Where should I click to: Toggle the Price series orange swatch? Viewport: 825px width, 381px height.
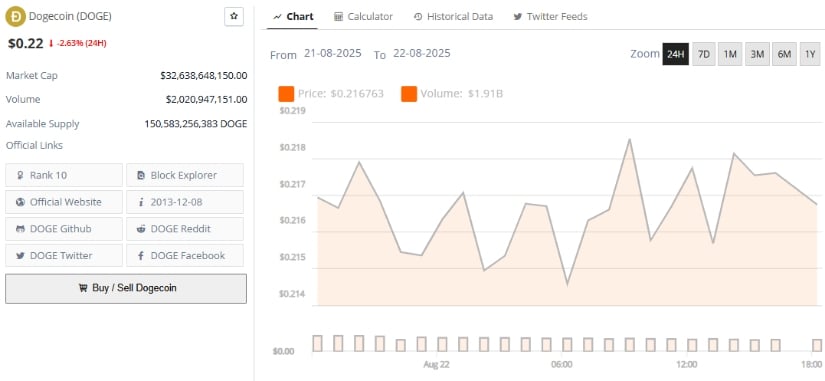(x=286, y=94)
